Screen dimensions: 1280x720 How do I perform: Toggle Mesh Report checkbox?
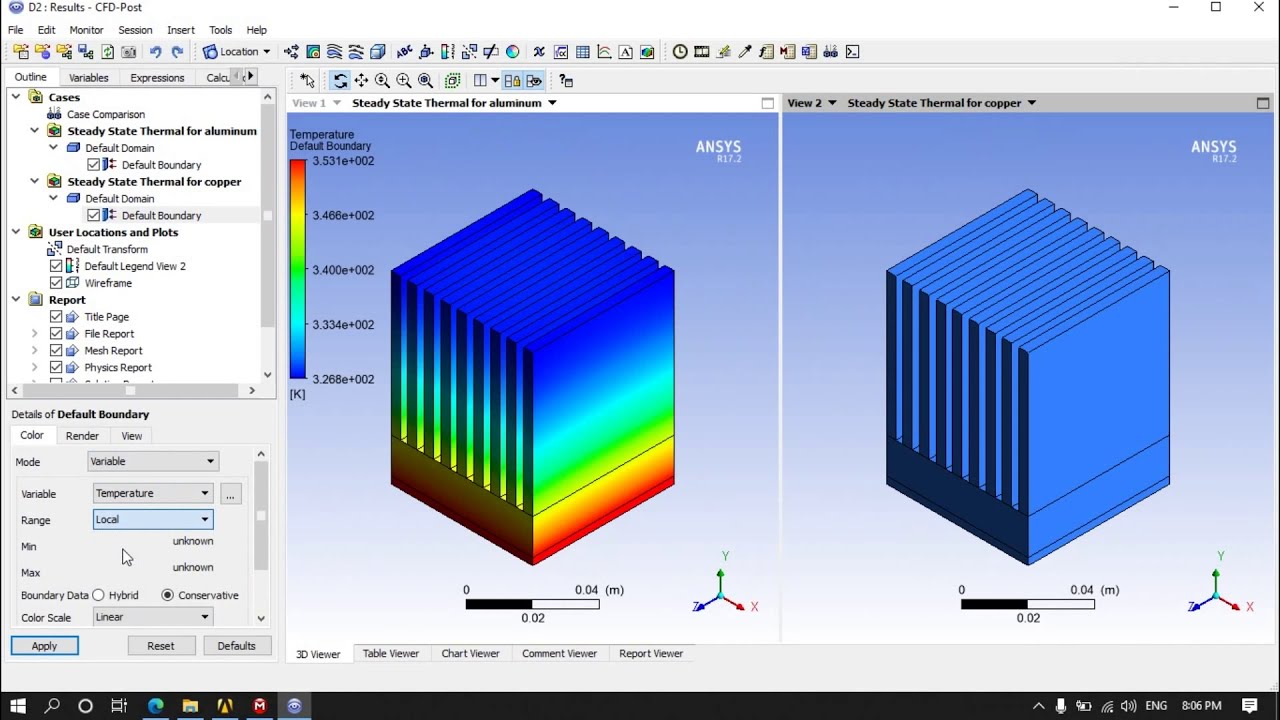point(56,351)
